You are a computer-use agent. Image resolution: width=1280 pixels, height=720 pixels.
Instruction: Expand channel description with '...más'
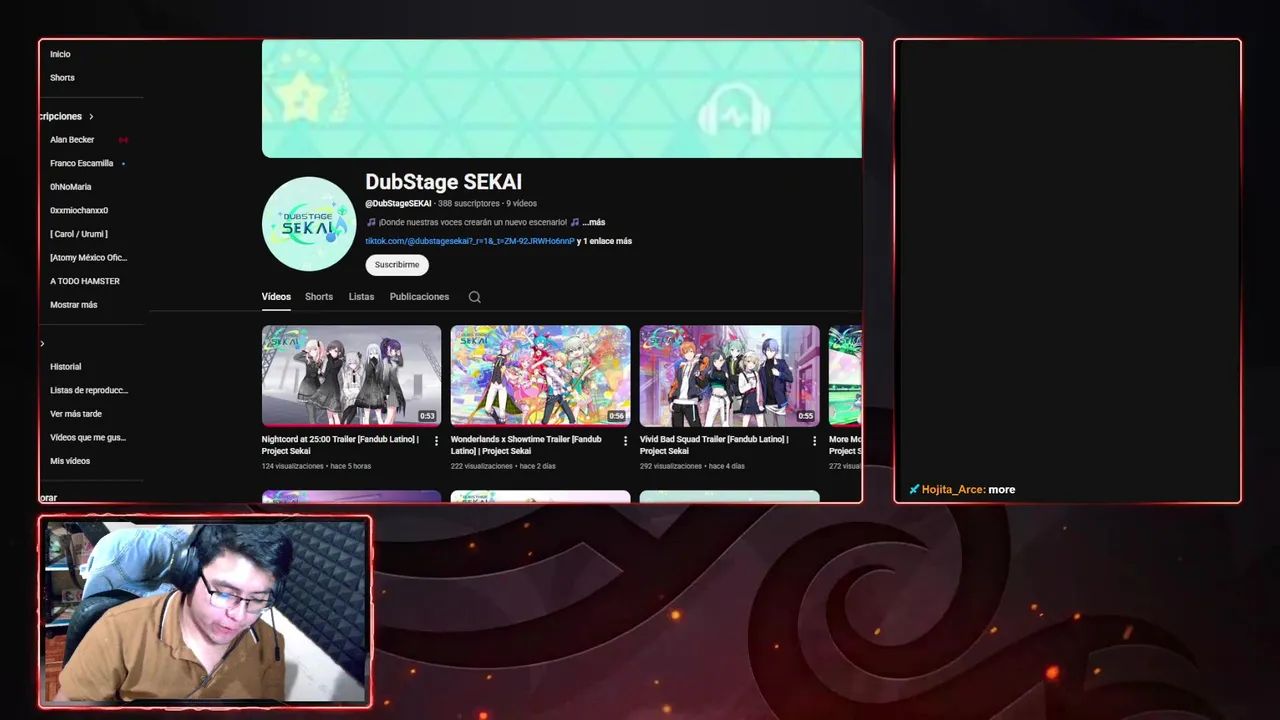tap(594, 222)
